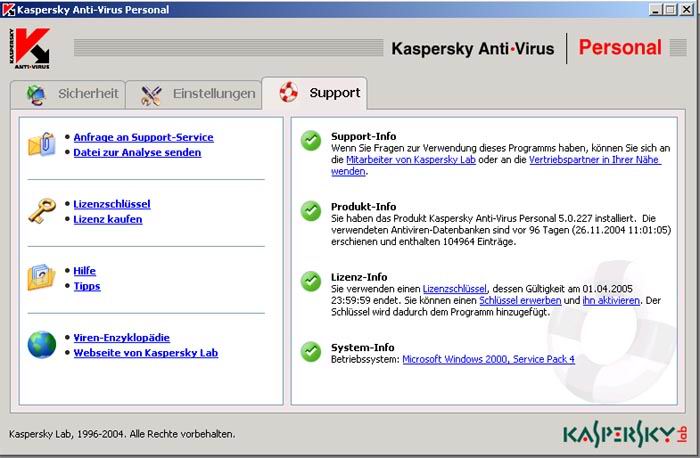Screen dimensions: 700x458
Task: Click the red Personal header text
Action: coord(620,48)
